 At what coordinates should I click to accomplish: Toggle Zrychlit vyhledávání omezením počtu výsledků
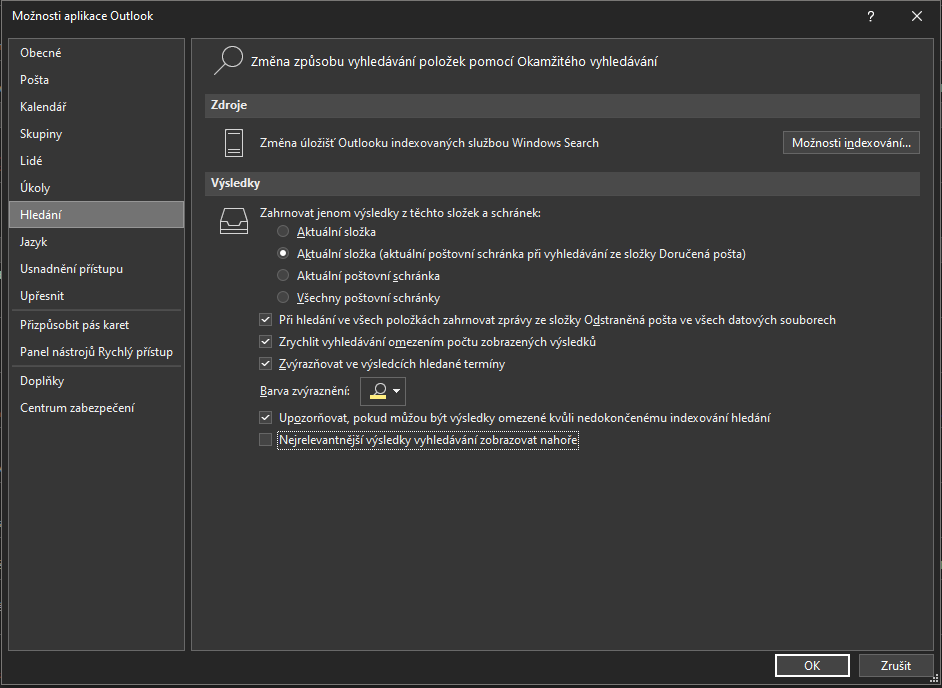[266, 342]
